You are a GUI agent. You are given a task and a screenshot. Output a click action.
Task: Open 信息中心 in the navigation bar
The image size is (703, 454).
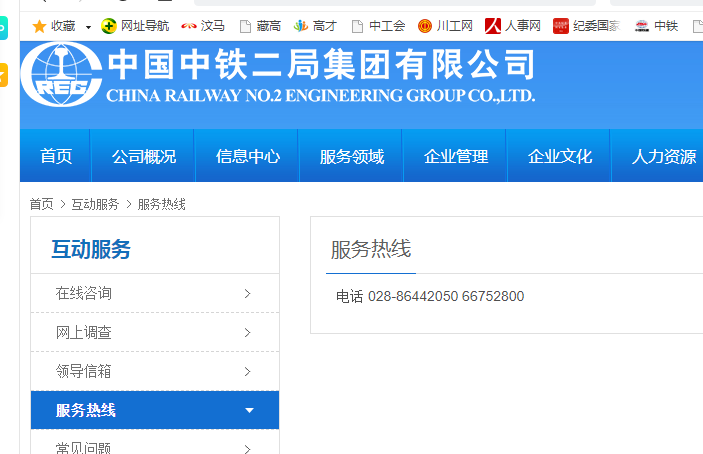point(248,157)
